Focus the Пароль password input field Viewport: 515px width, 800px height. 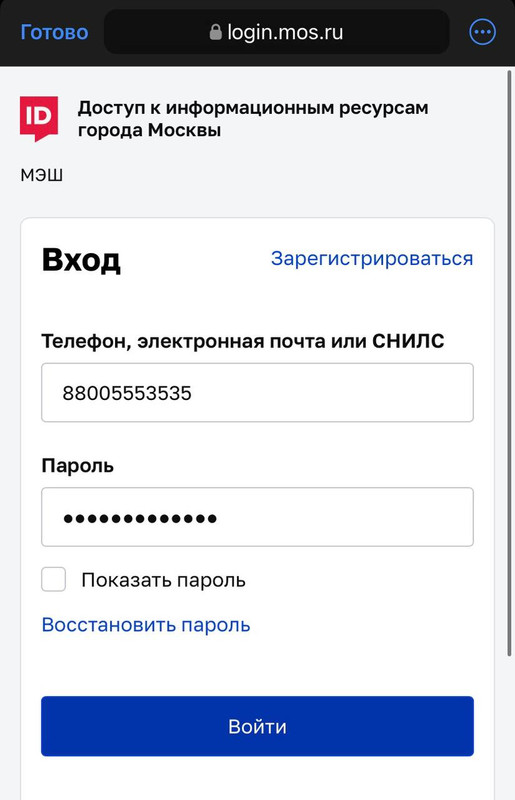pos(257,517)
